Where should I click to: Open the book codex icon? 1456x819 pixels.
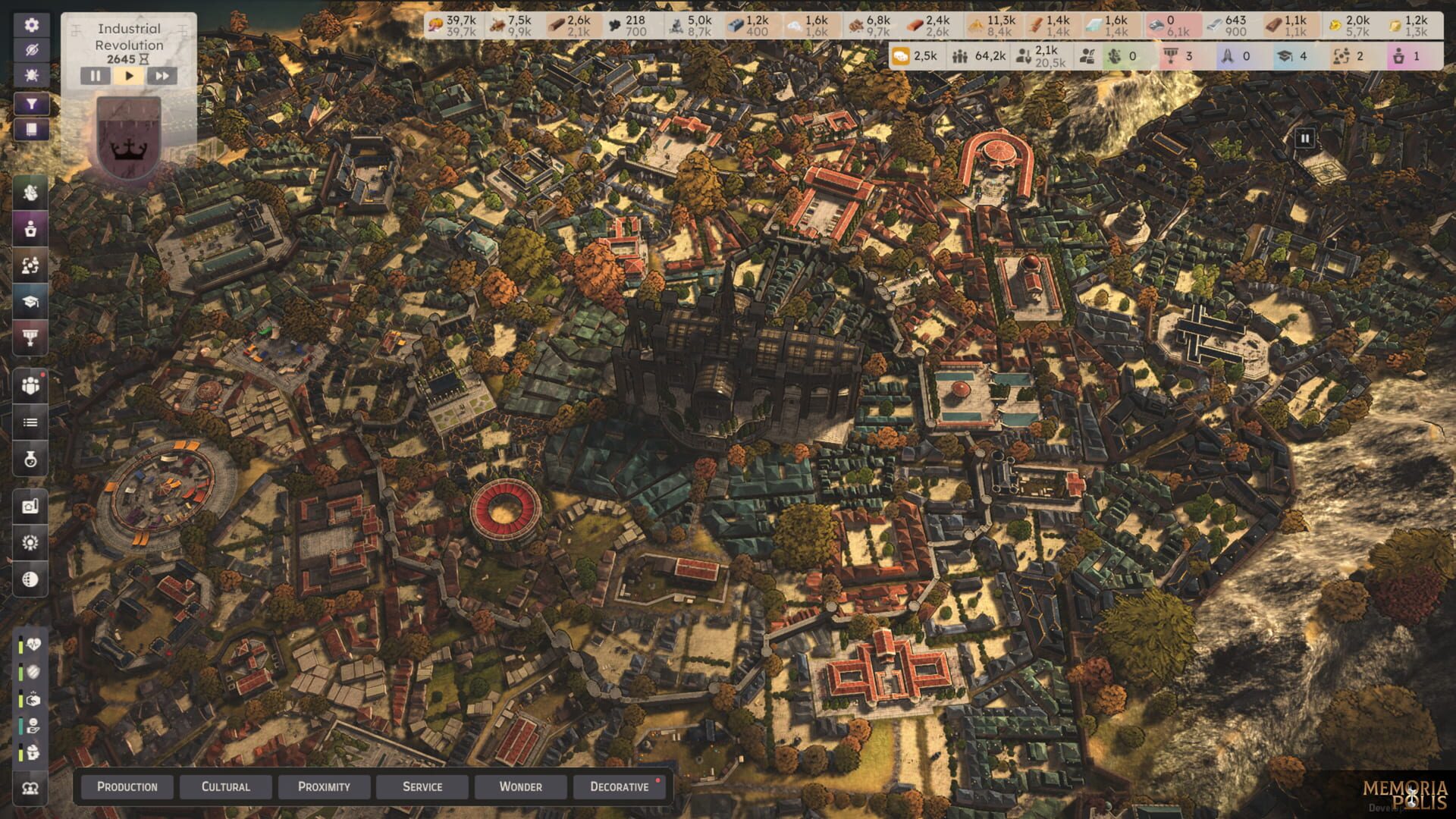pyautogui.click(x=31, y=130)
